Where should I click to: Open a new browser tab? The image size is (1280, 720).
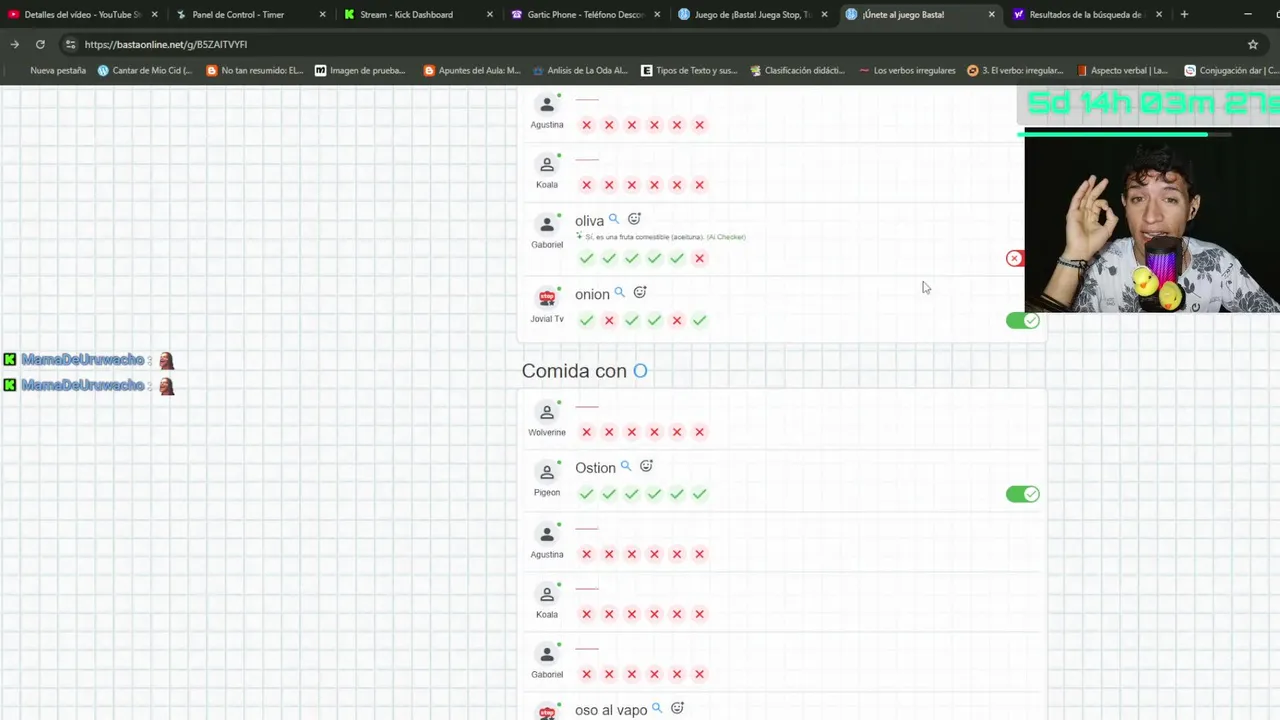(x=1184, y=14)
